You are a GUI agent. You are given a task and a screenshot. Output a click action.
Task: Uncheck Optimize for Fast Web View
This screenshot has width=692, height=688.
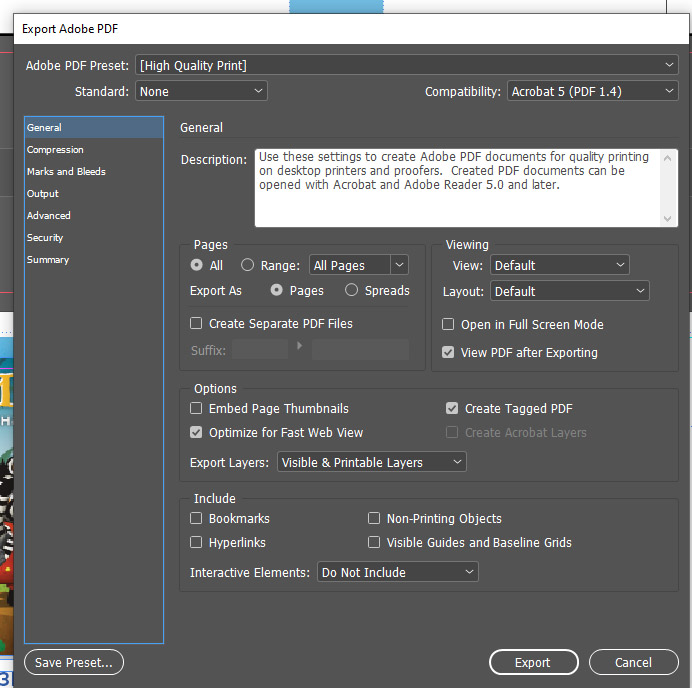pos(196,432)
